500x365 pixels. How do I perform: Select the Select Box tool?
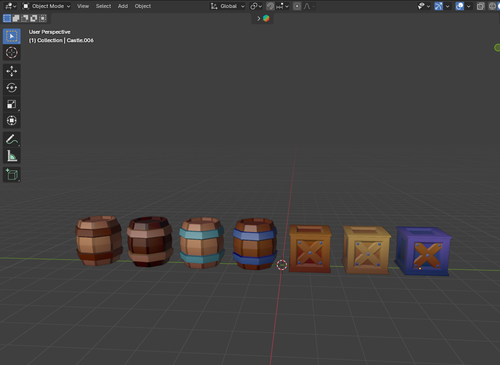[12, 36]
